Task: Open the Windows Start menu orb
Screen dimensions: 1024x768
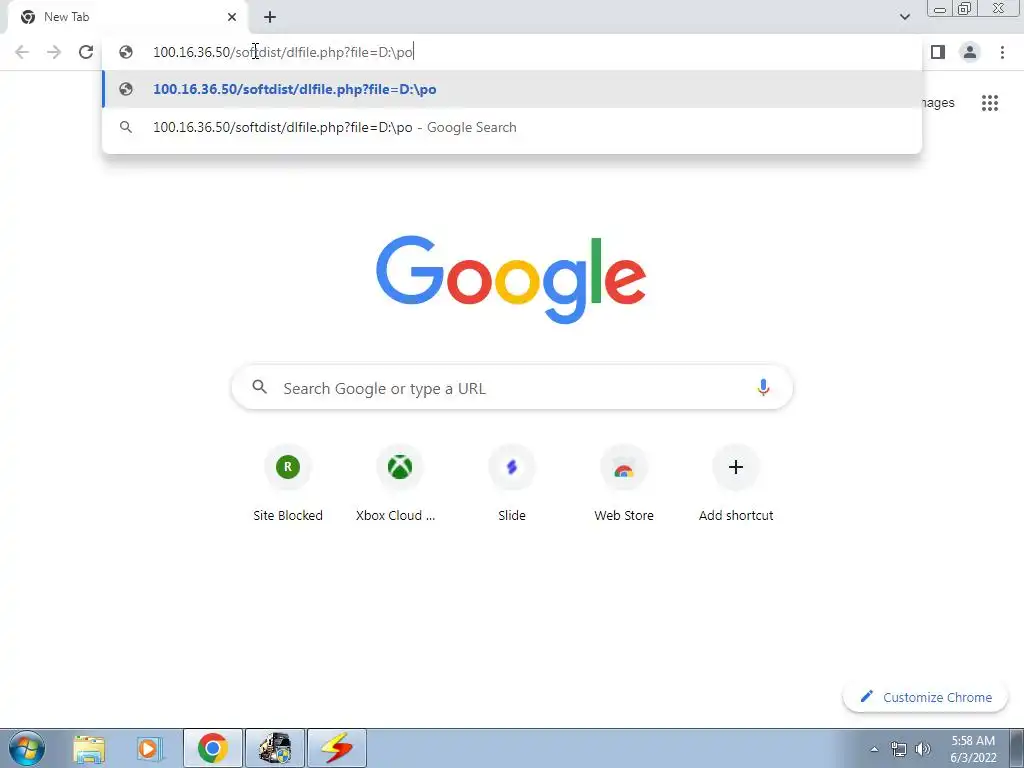Action: point(27,748)
